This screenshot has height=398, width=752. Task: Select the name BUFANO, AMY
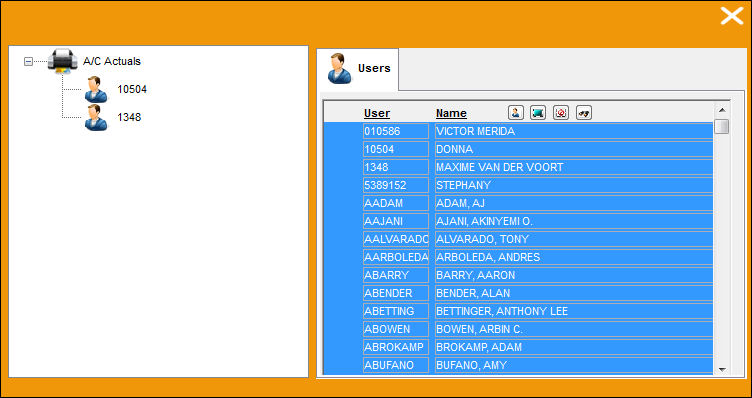click(574, 365)
